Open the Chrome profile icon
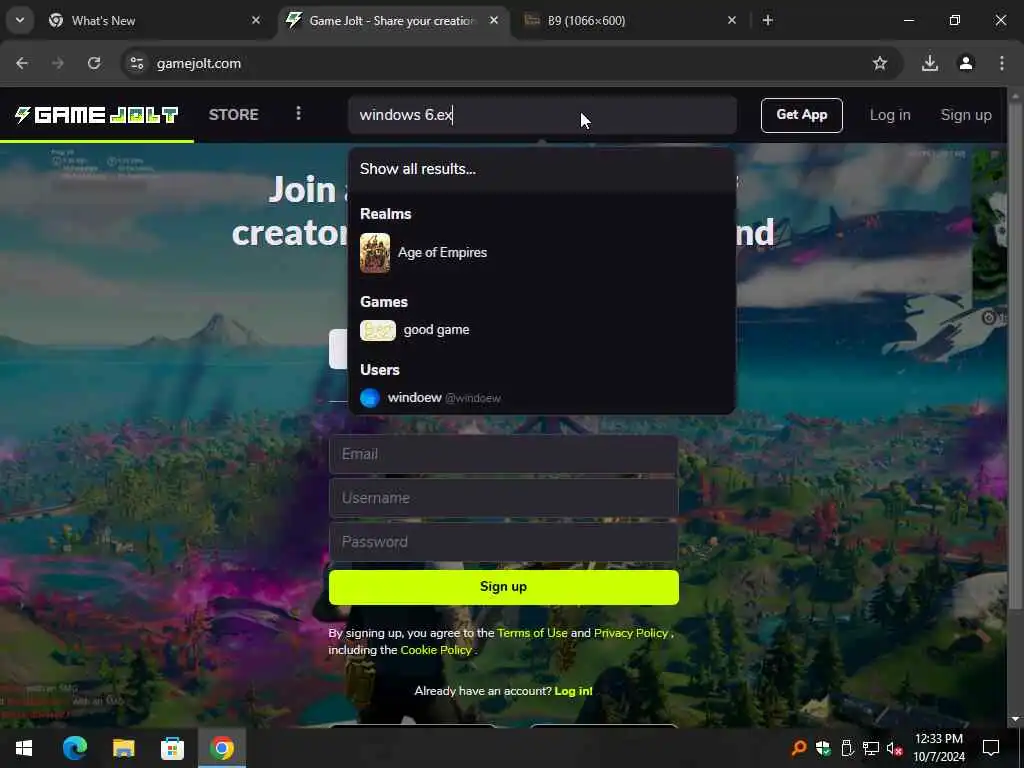This screenshot has height=768, width=1024. (966, 63)
